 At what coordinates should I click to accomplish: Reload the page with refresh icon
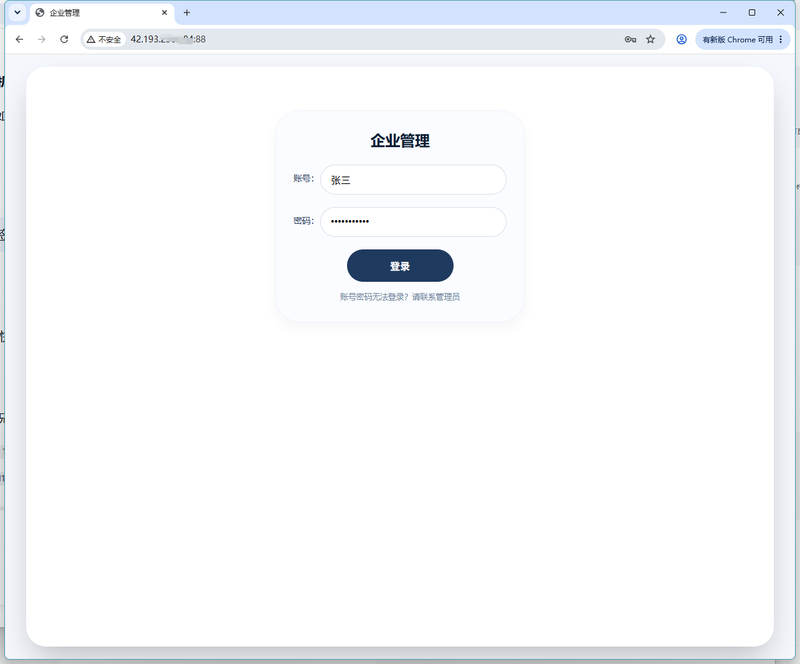point(64,39)
